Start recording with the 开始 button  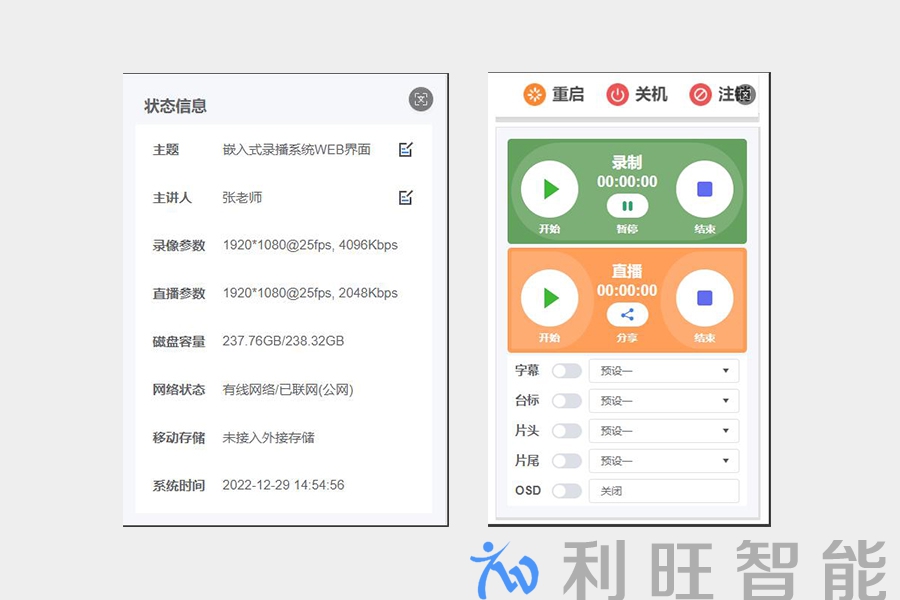click(x=547, y=188)
